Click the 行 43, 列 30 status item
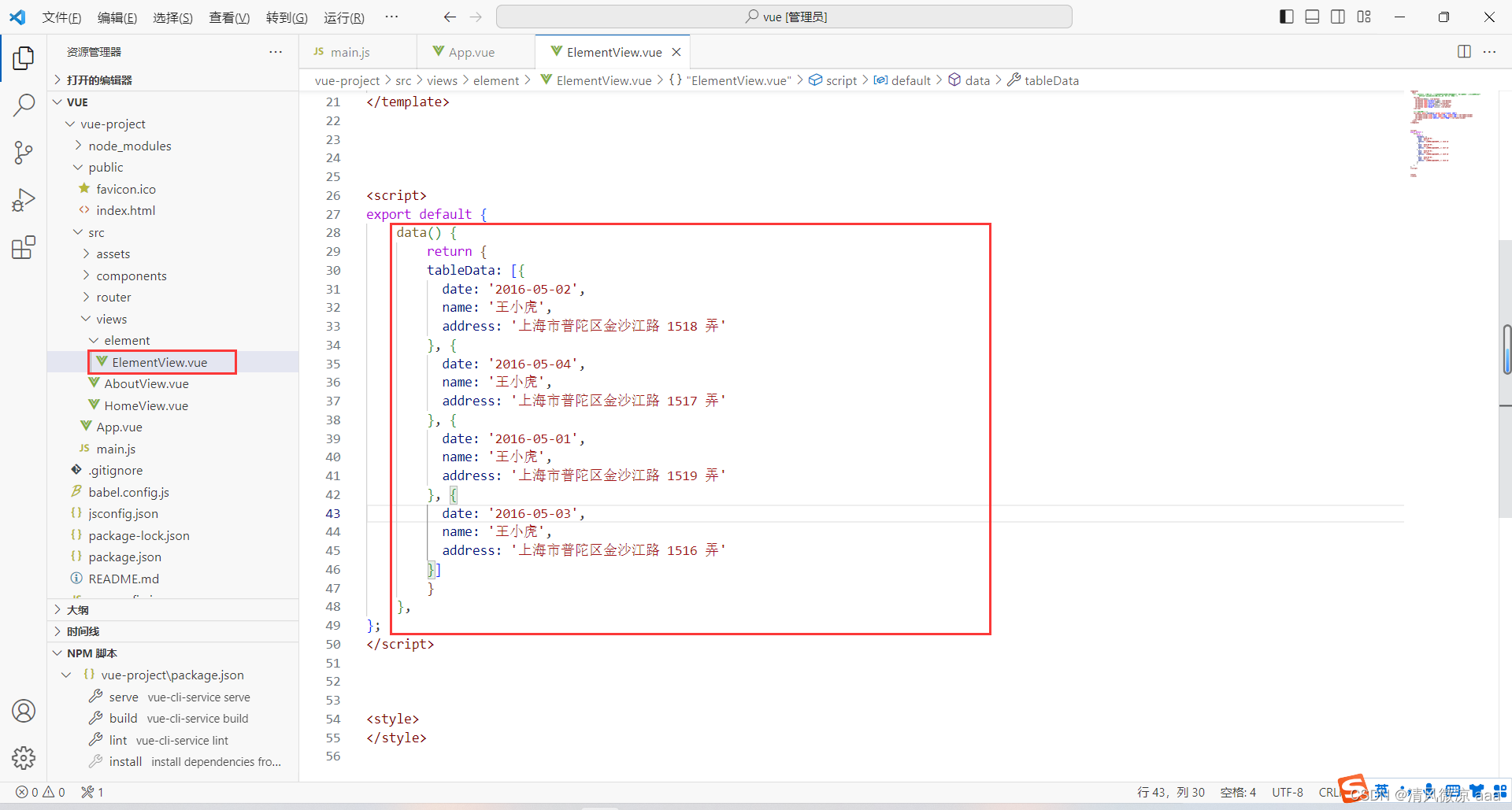 (1170, 792)
